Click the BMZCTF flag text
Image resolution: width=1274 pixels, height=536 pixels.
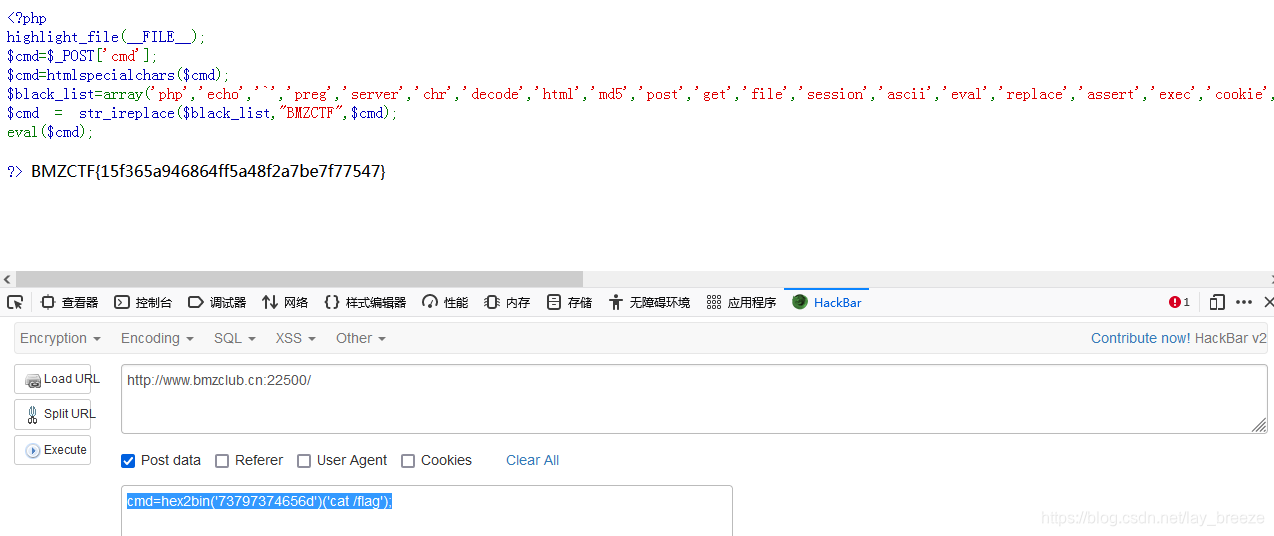click(x=208, y=171)
